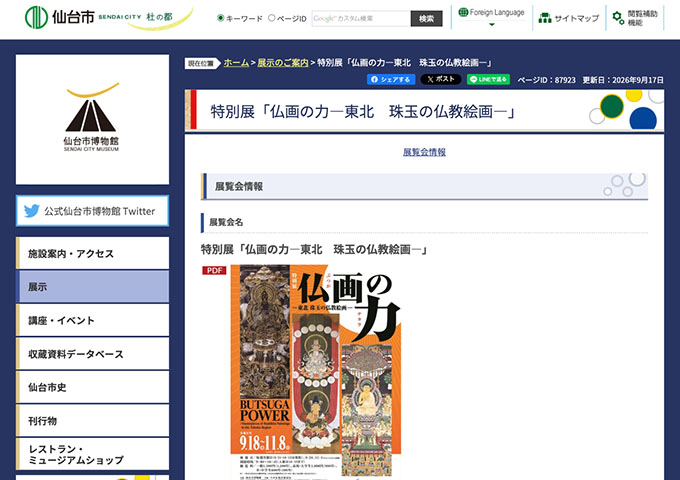Go to 展示のご案内 breadcrumb link

coord(283,63)
